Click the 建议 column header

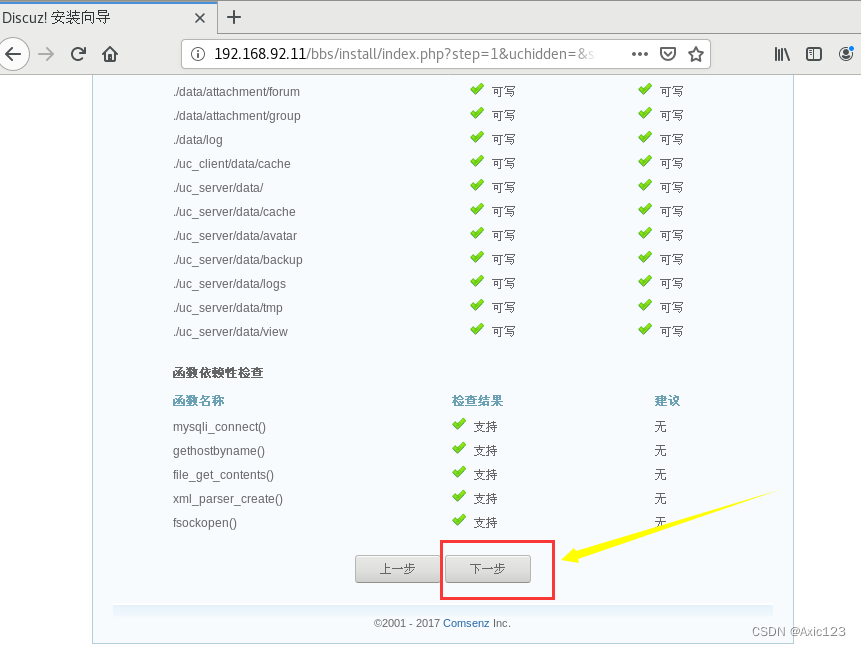pyautogui.click(x=667, y=400)
